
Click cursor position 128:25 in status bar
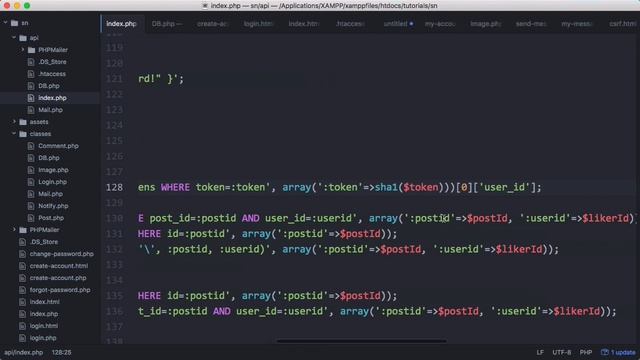[61, 352]
